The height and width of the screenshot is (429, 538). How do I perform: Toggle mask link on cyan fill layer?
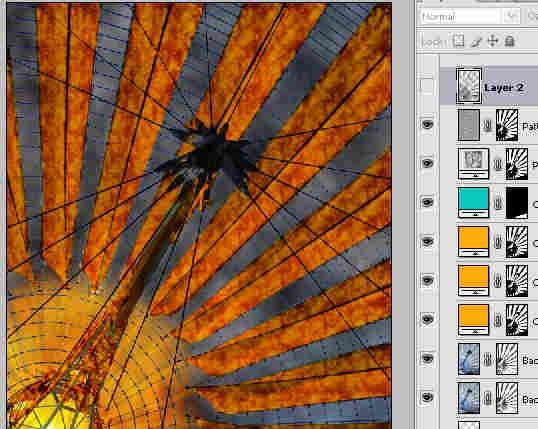tap(498, 203)
